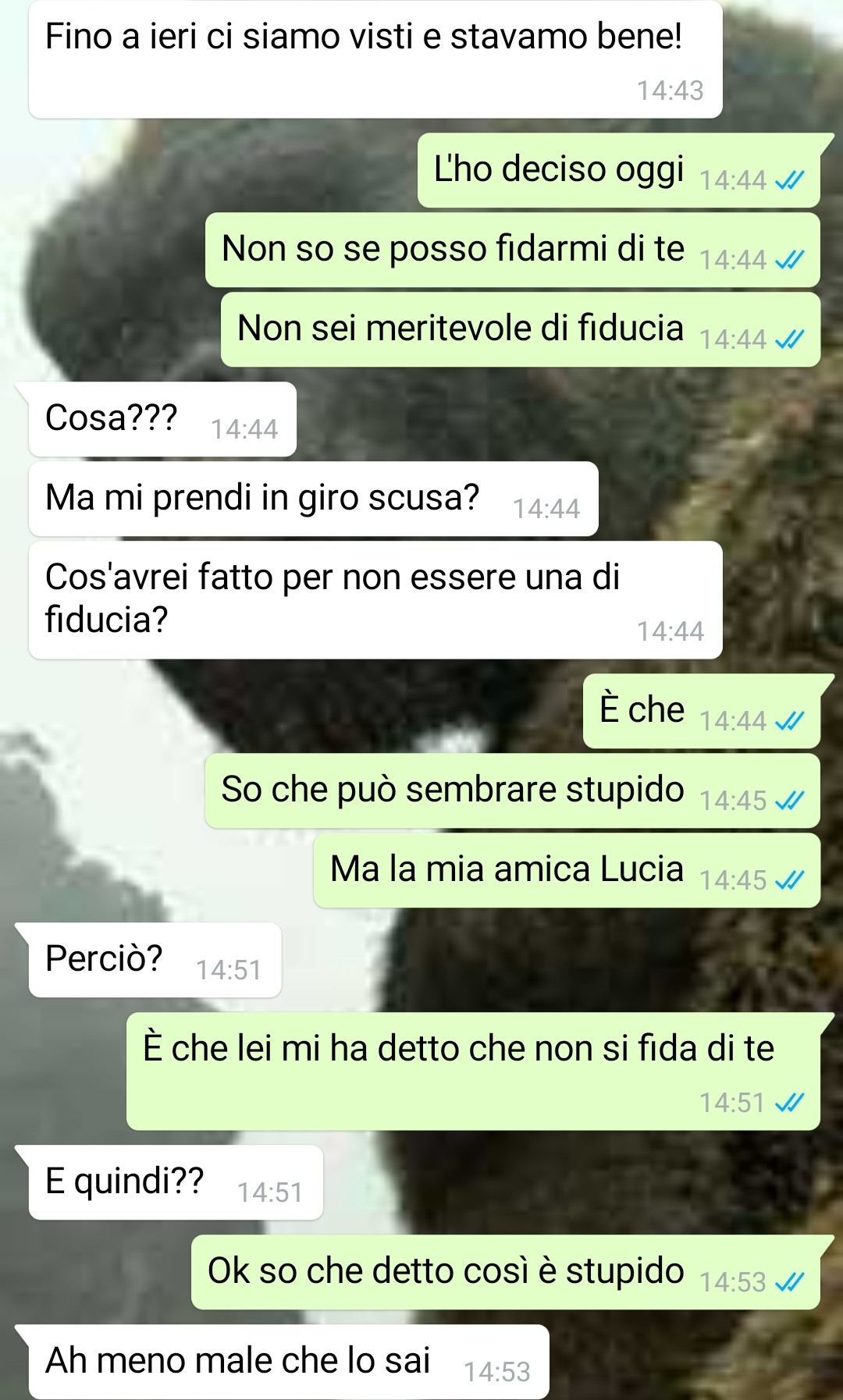The width and height of the screenshot is (843, 1400).
Task: Tap the 14:53 timestamp on the last received message
Action: pos(497,1372)
